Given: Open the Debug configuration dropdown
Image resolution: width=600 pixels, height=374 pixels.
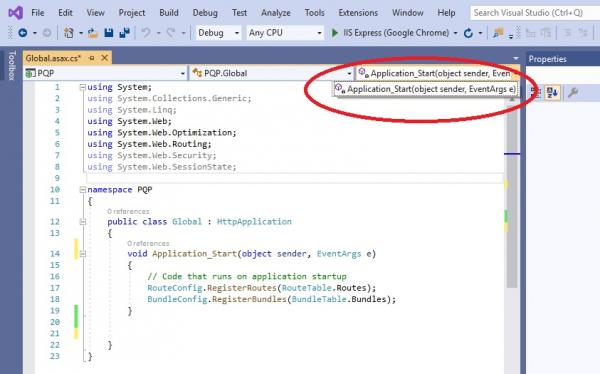Looking at the screenshot, I should (x=218, y=33).
